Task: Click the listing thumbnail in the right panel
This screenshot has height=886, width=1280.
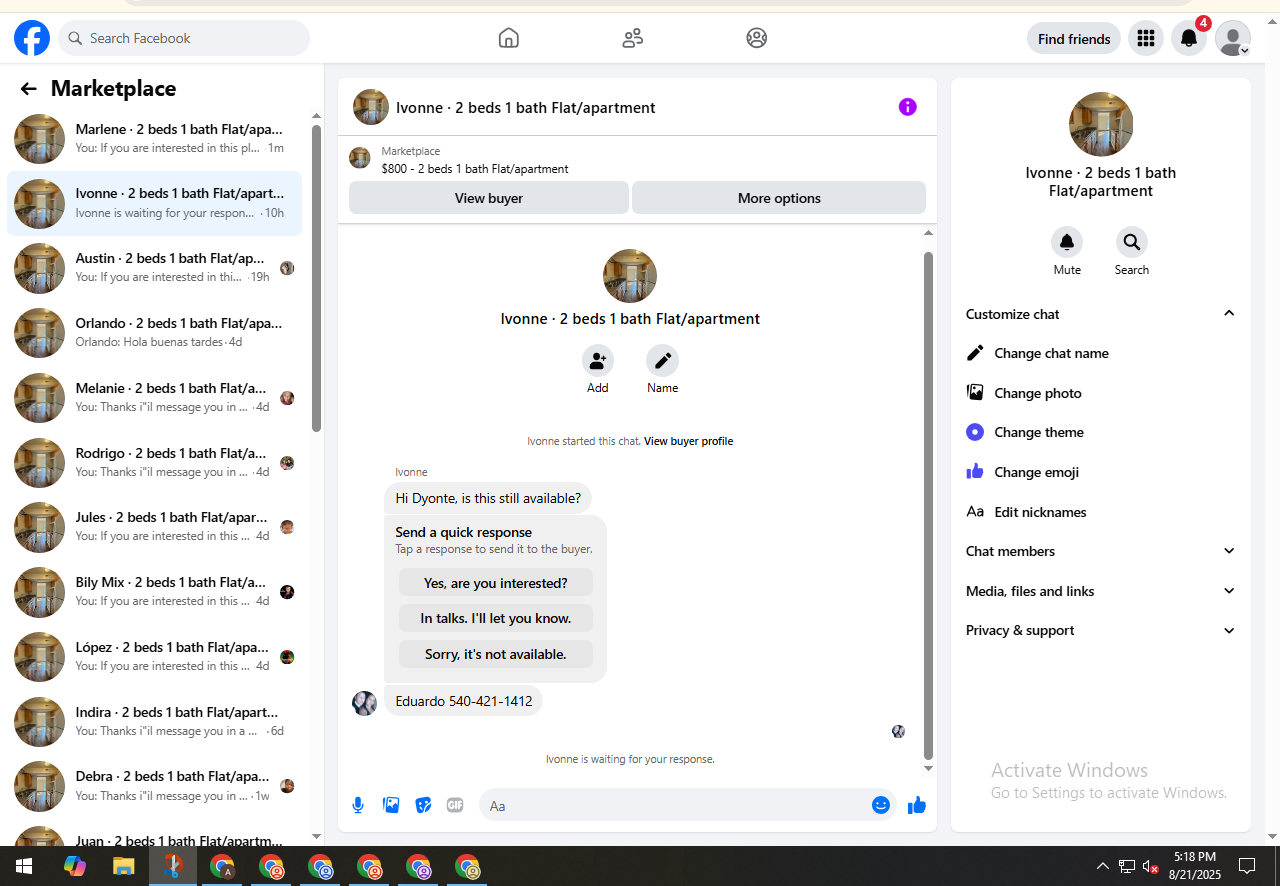Action: click(1101, 124)
